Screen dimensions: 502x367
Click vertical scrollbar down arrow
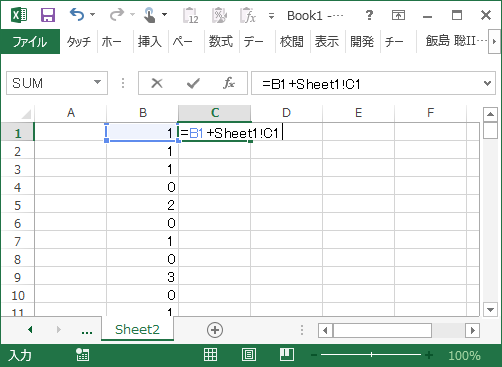pos(490,310)
